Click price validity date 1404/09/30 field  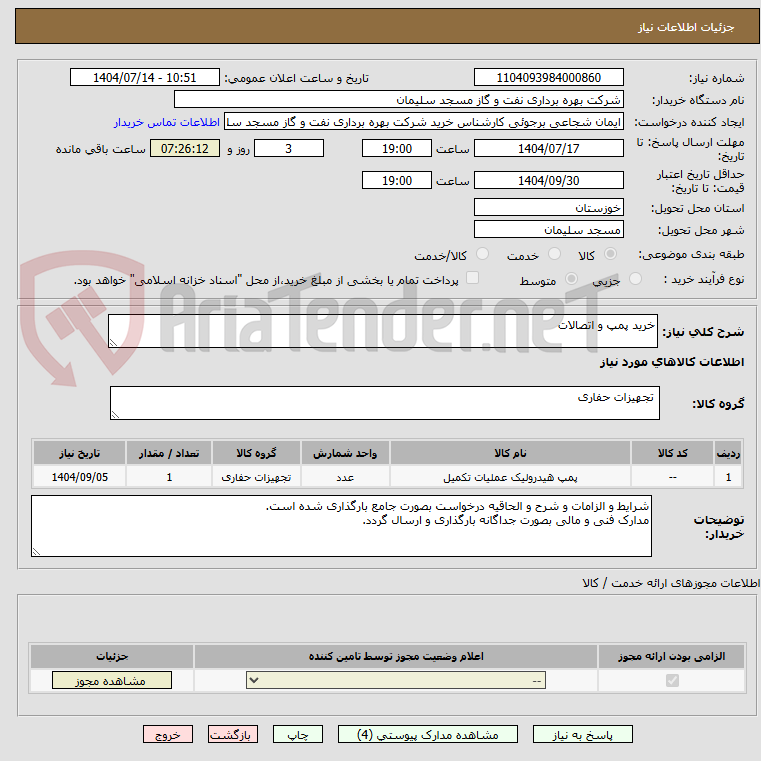548,181
